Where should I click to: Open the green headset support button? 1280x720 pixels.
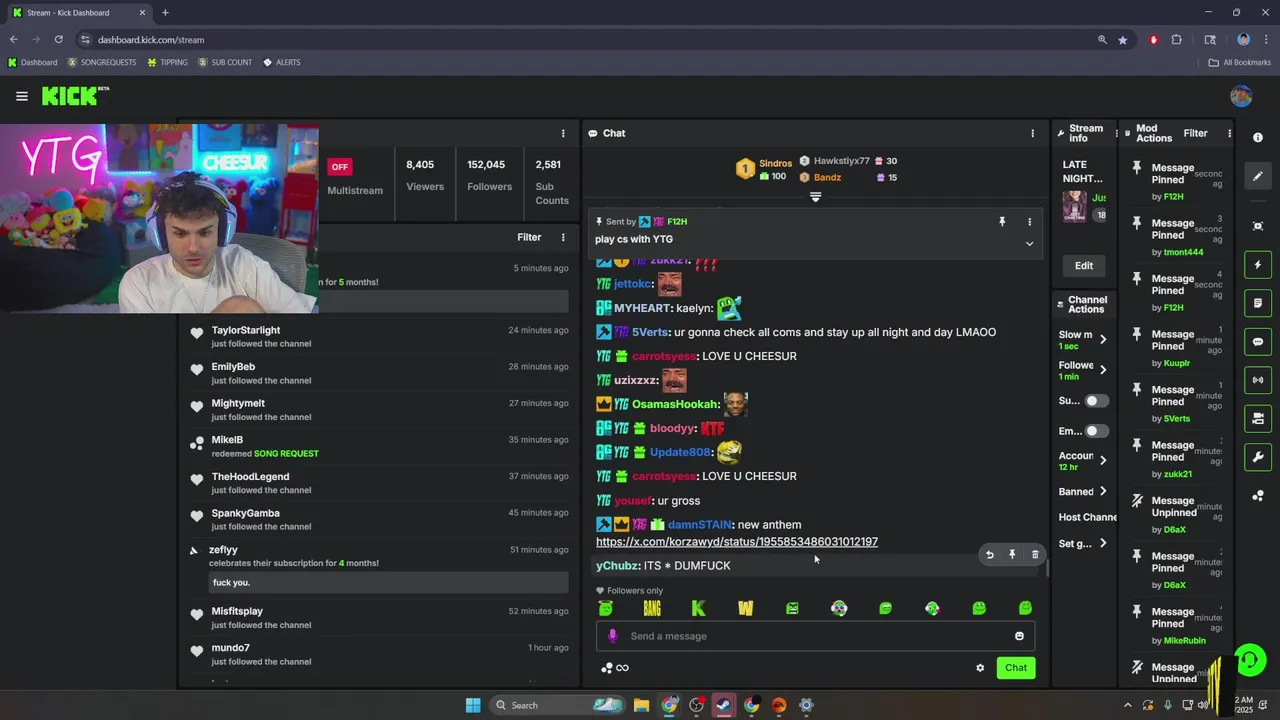pyautogui.click(x=1249, y=660)
